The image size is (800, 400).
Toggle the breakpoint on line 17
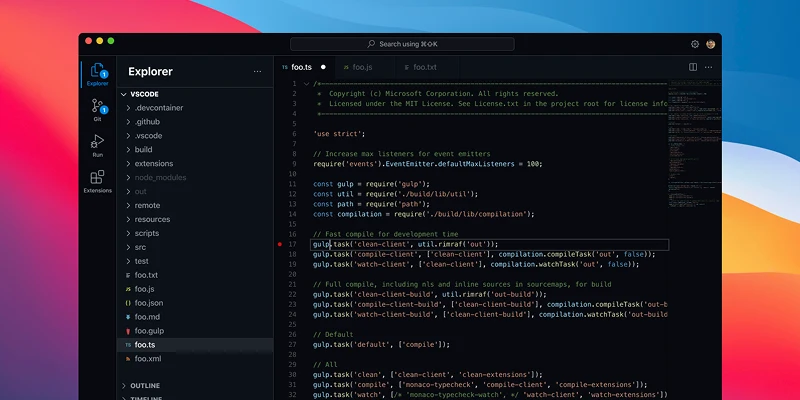pyautogui.click(x=280, y=244)
